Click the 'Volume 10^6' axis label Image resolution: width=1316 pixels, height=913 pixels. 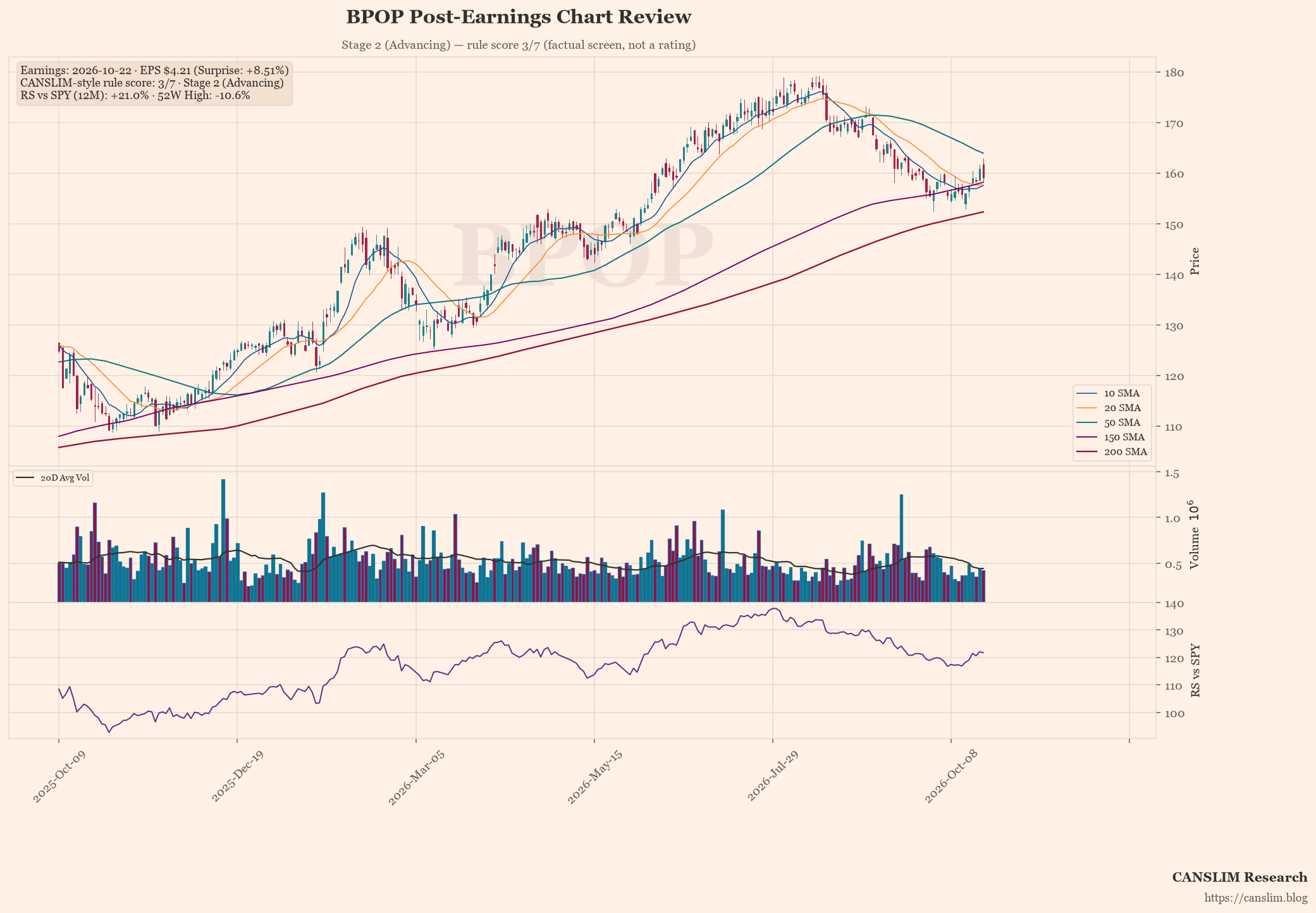click(x=1193, y=535)
